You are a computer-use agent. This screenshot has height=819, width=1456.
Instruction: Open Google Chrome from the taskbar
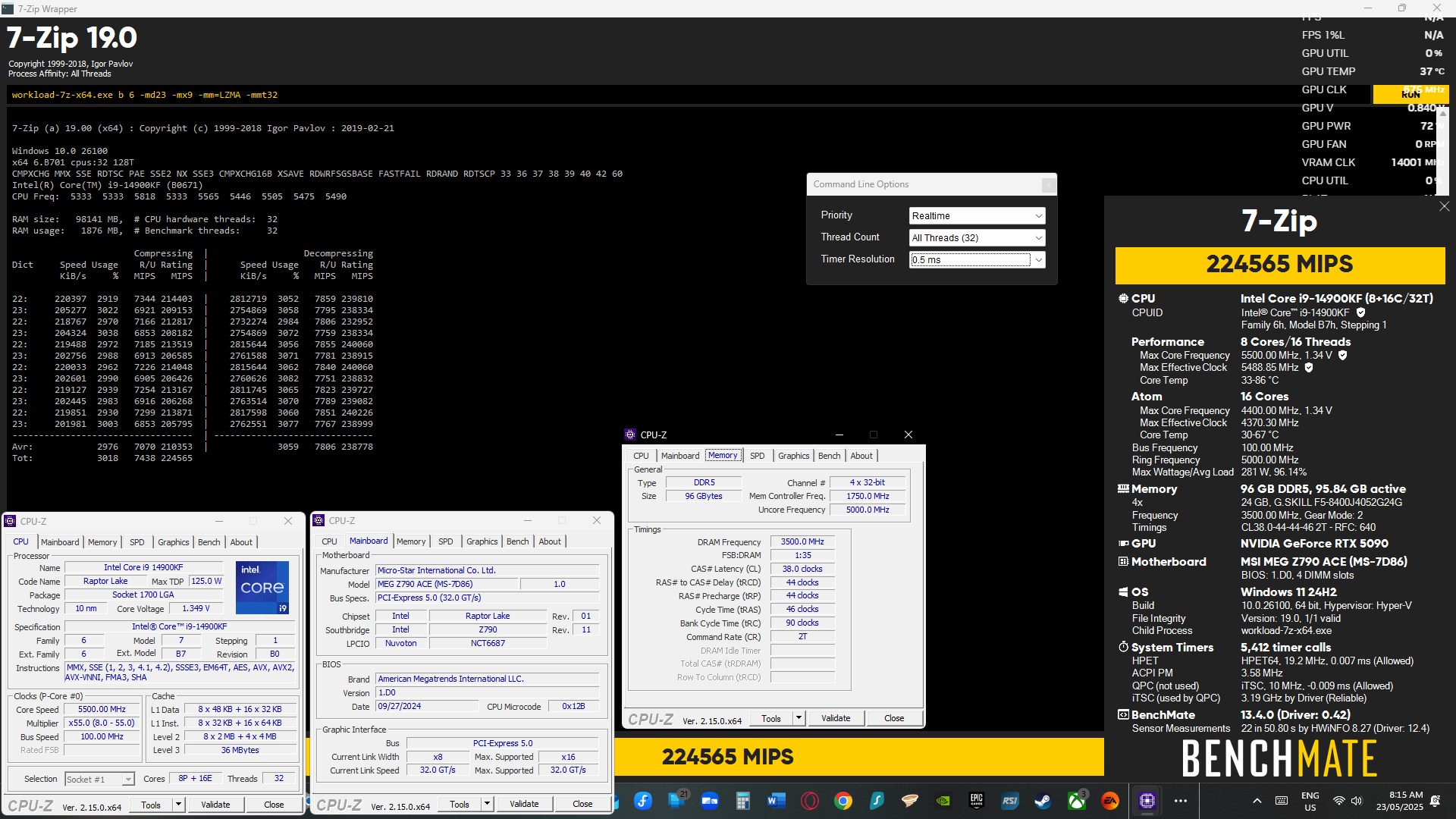point(843,801)
